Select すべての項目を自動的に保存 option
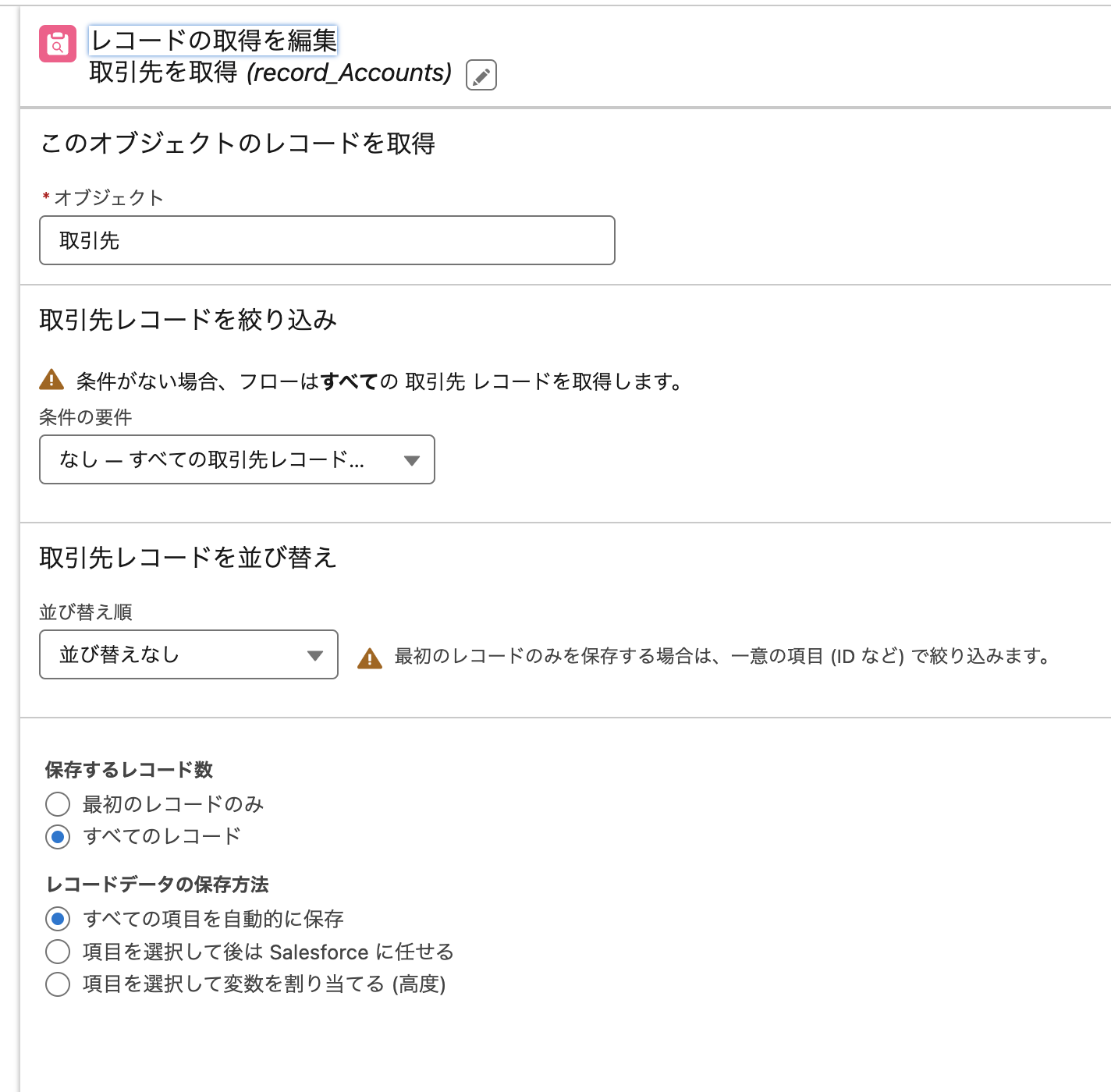Image resolution: width=1111 pixels, height=1092 pixels. [x=57, y=919]
